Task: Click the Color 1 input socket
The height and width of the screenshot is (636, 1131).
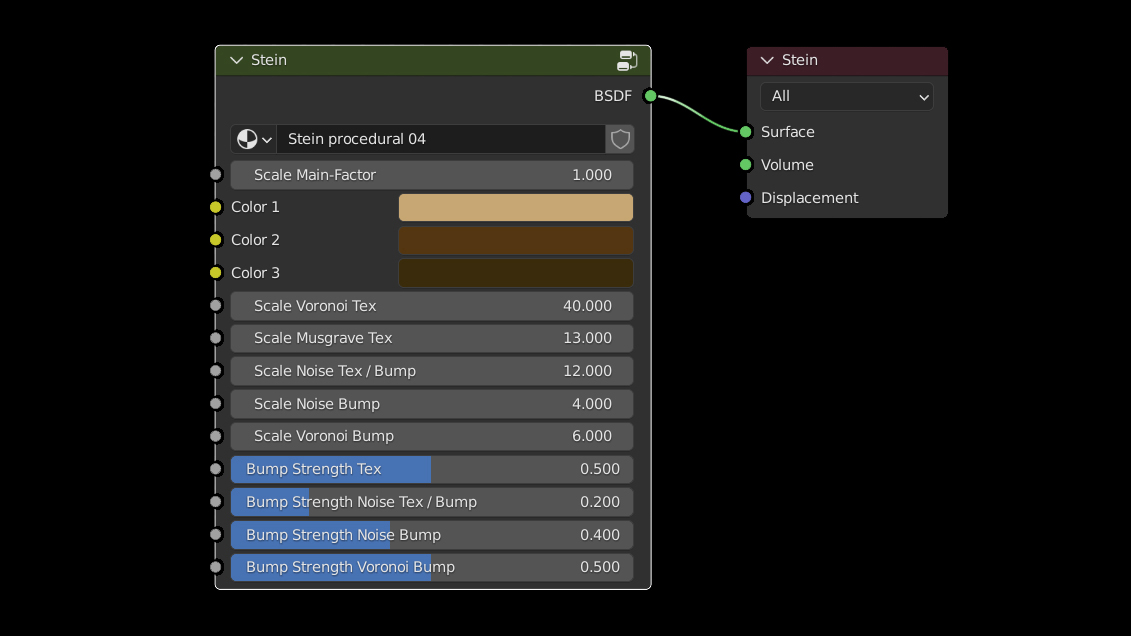Action: 215,207
